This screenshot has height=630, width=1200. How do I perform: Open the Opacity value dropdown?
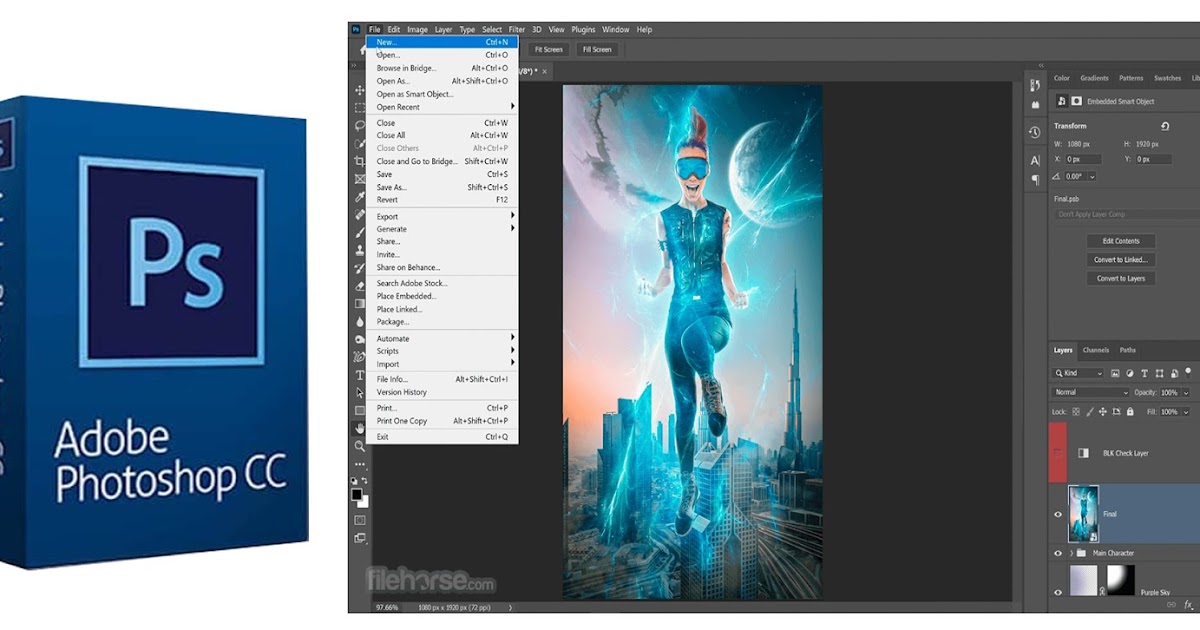pyautogui.click(x=1187, y=392)
